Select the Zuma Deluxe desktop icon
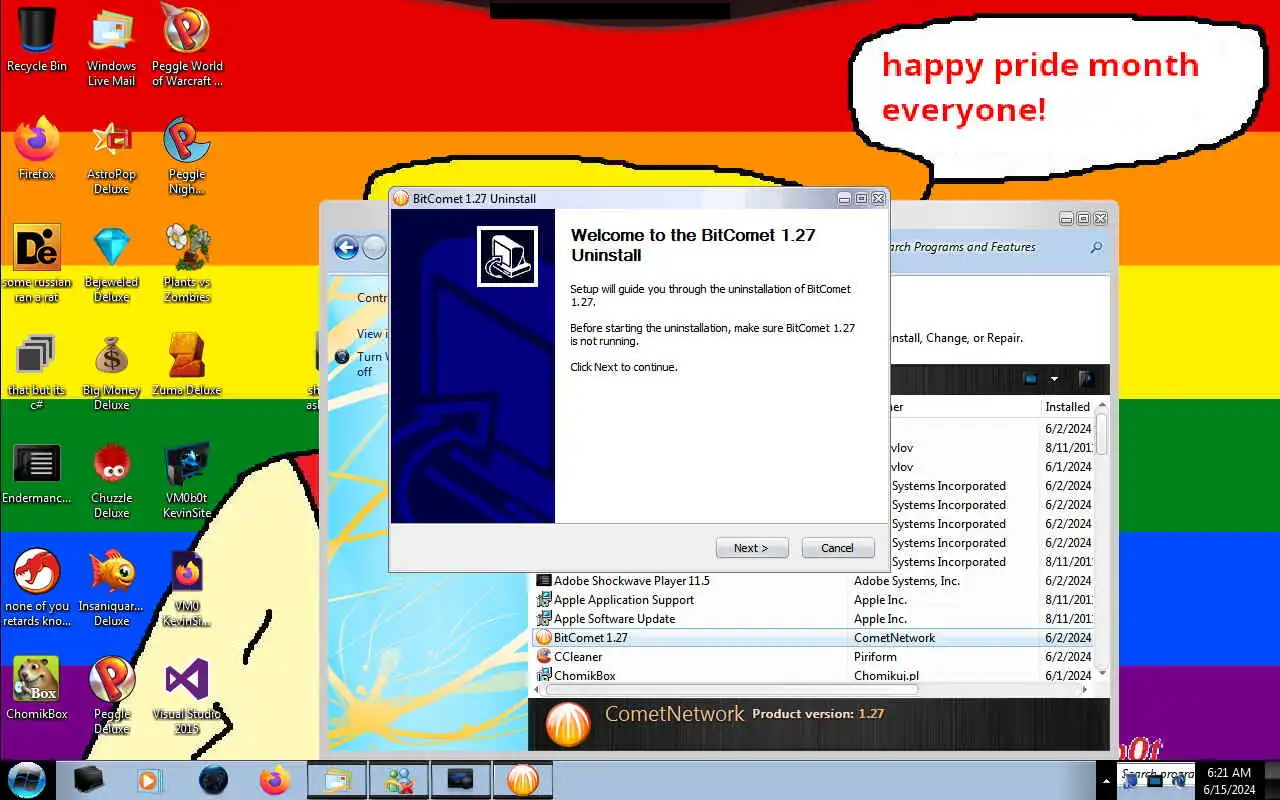1280x800 pixels. point(187,364)
